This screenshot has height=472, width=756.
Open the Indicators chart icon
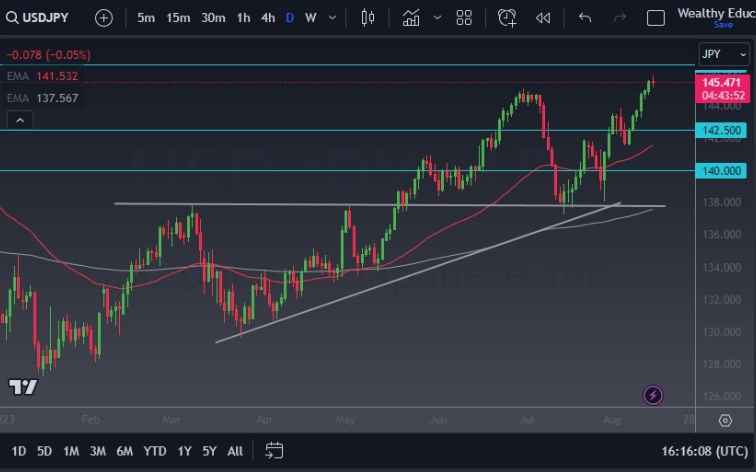pyautogui.click(x=411, y=18)
